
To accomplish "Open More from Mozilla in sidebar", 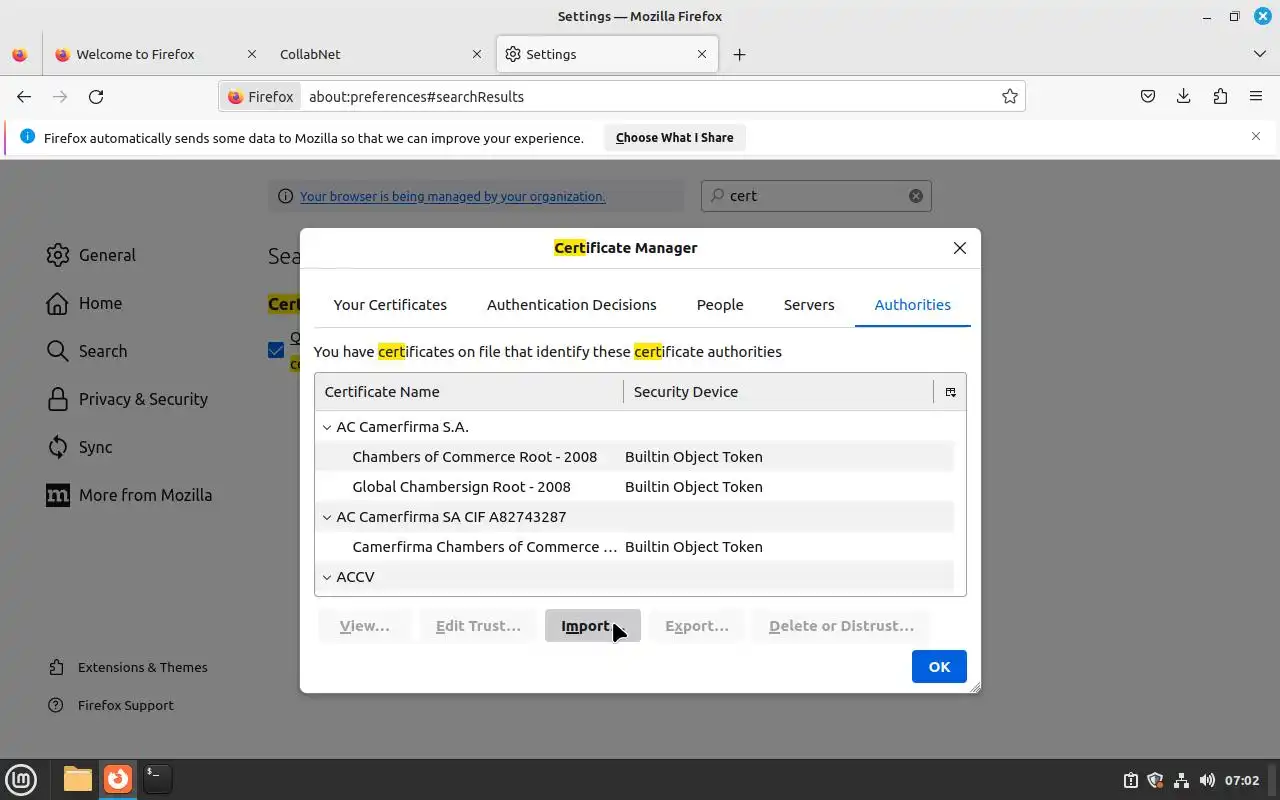I will [129, 495].
